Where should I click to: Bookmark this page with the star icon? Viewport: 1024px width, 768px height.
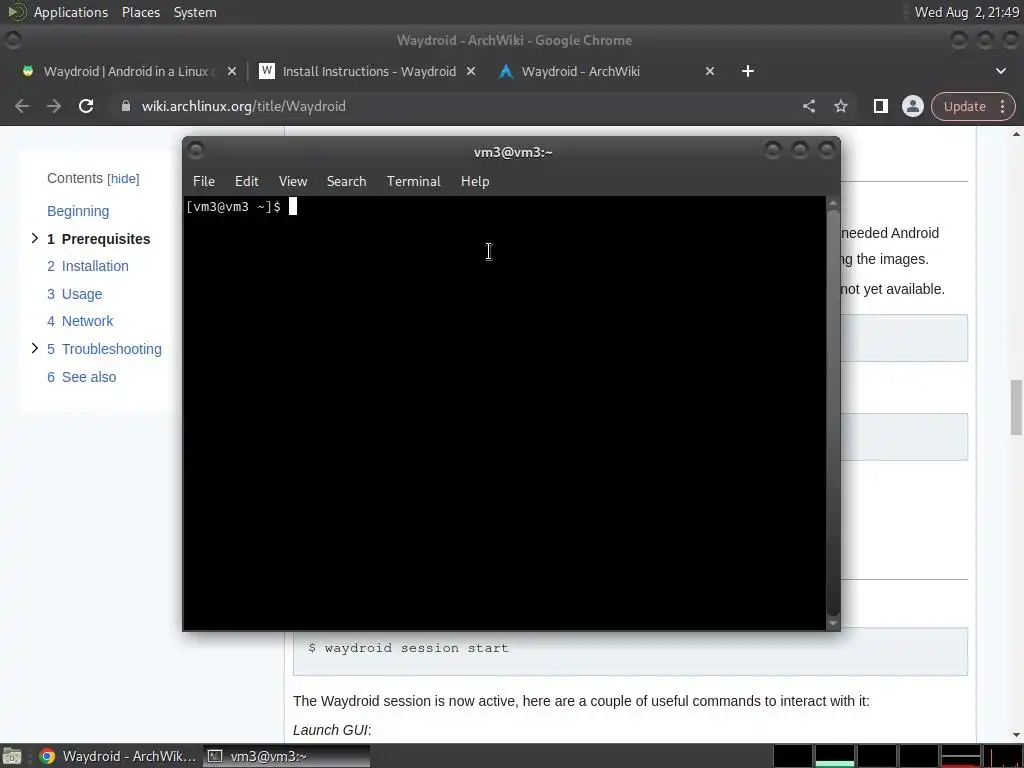pyautogui.click(x=841, y=106)
